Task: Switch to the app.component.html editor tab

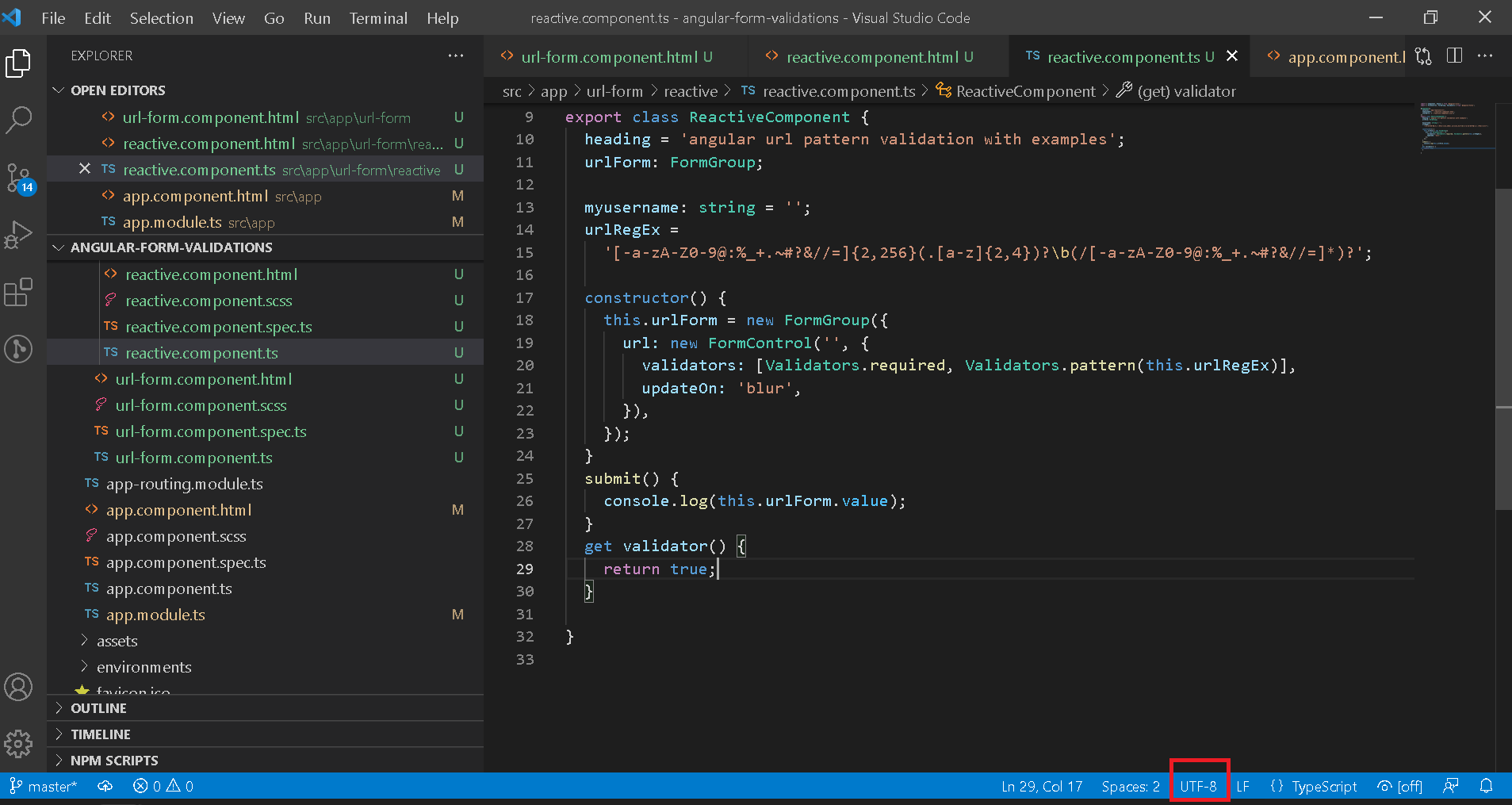Action: coord(1340,56)
